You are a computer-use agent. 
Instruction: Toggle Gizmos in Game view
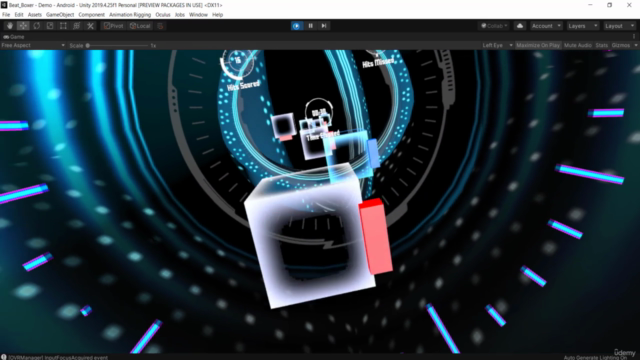(620, 45)
